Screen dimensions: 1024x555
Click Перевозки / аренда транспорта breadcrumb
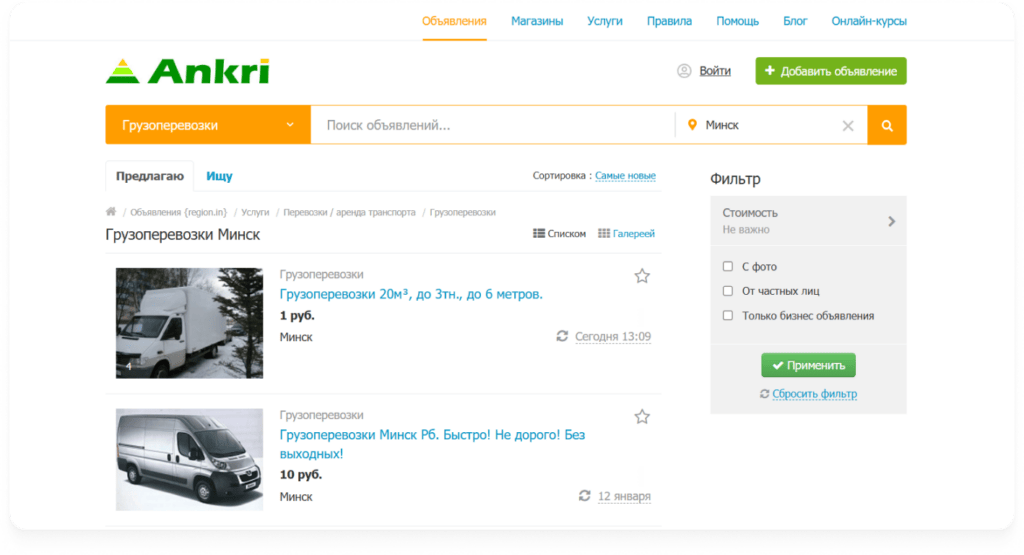point(349,212)
